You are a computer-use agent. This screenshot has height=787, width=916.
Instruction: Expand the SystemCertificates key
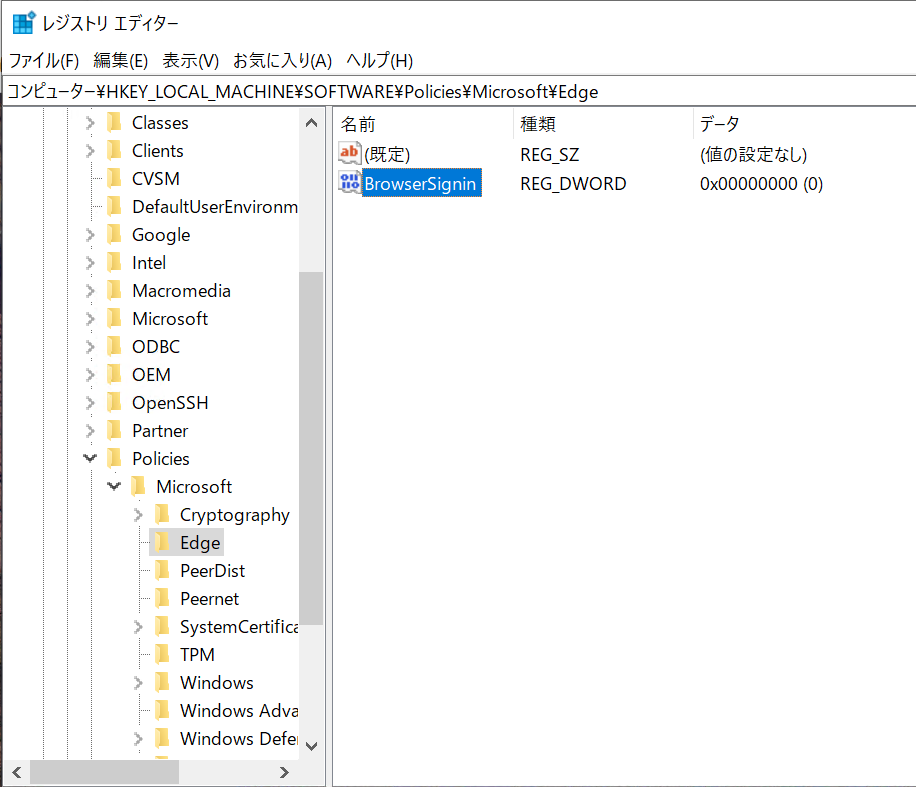pos(138,627)
